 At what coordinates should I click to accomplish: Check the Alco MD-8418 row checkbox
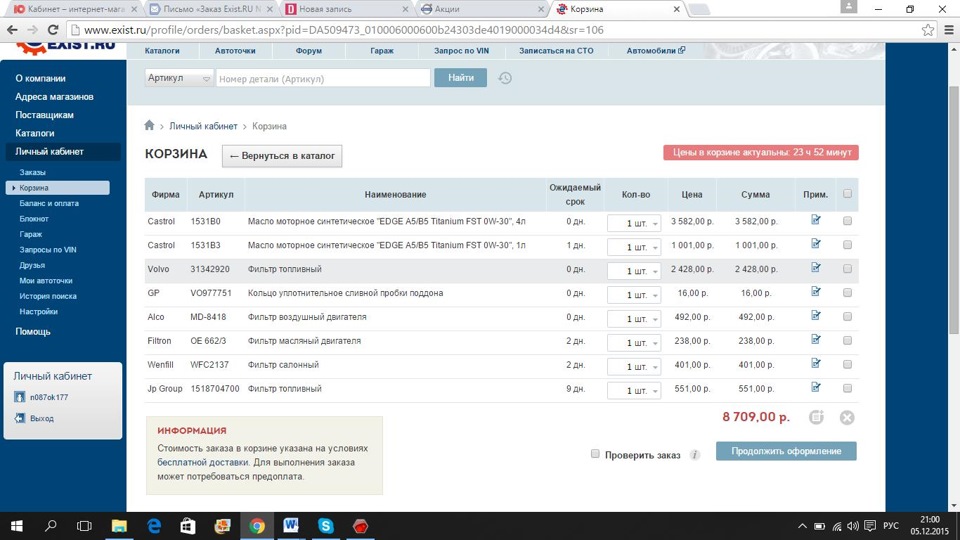[x=847, y=316]
